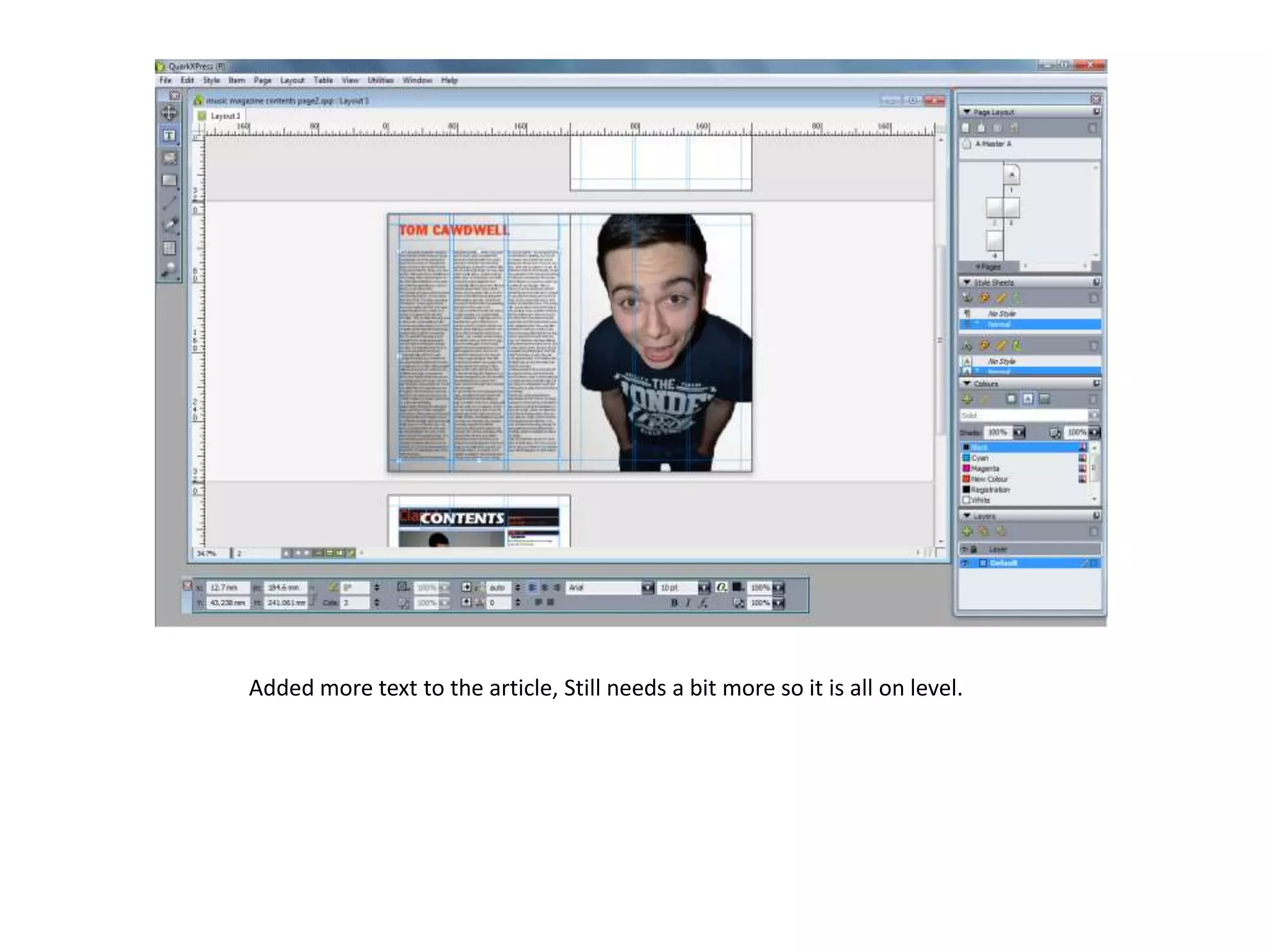Select the Text Content tool
This screenshot has height=952, width=1270.
(169, 136)
